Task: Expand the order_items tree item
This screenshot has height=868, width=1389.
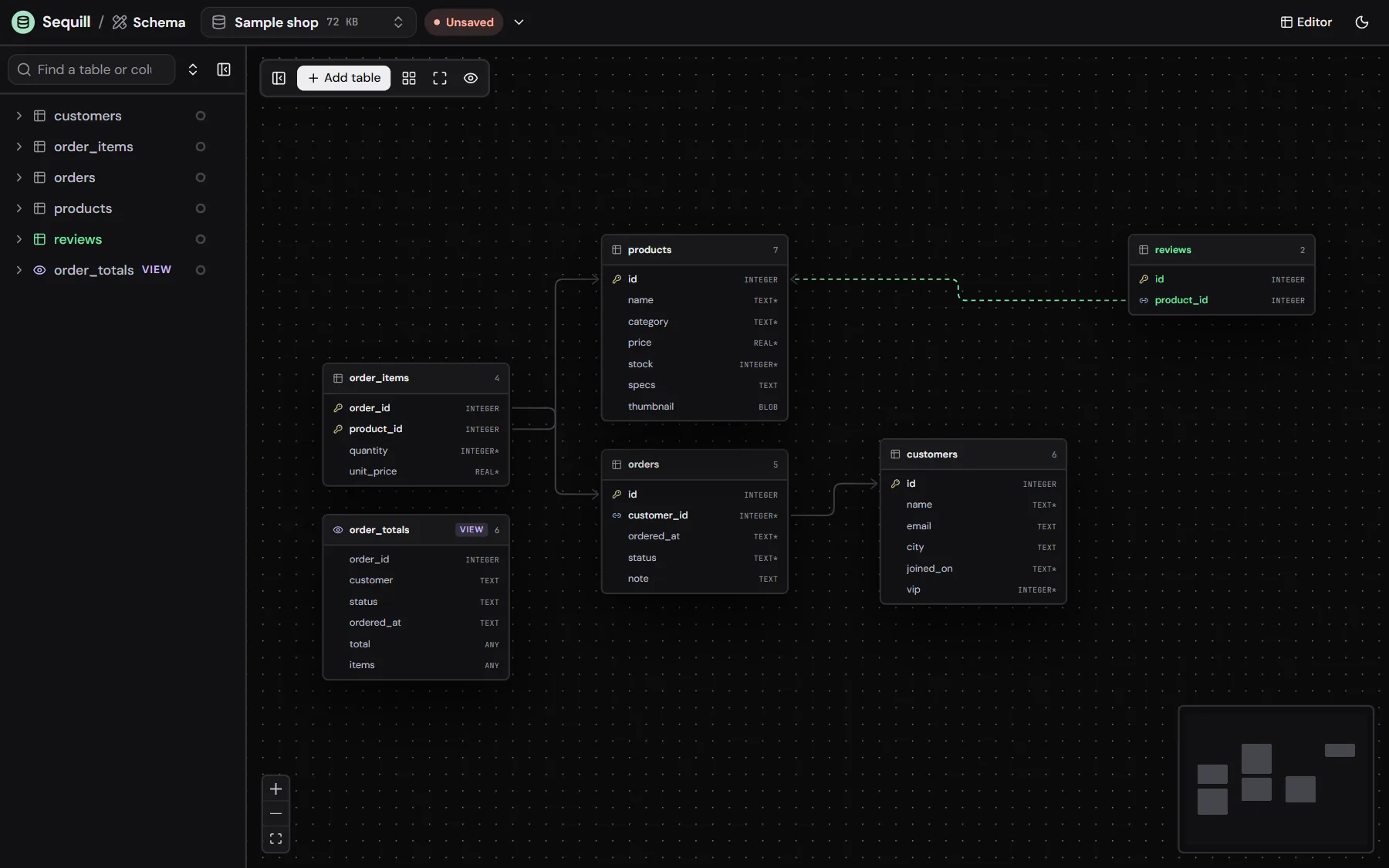Action: pos(19,147)
